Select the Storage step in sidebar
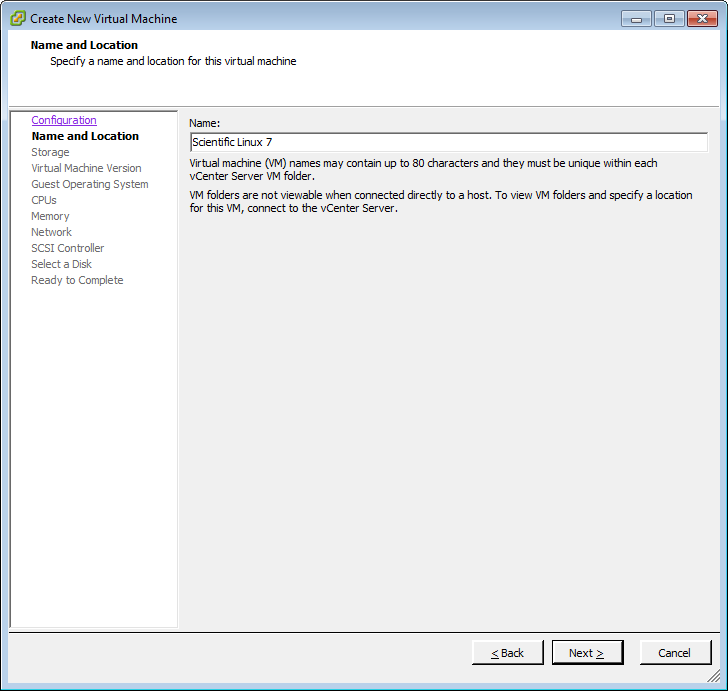 pyautogui.click(x=50, y=152)
